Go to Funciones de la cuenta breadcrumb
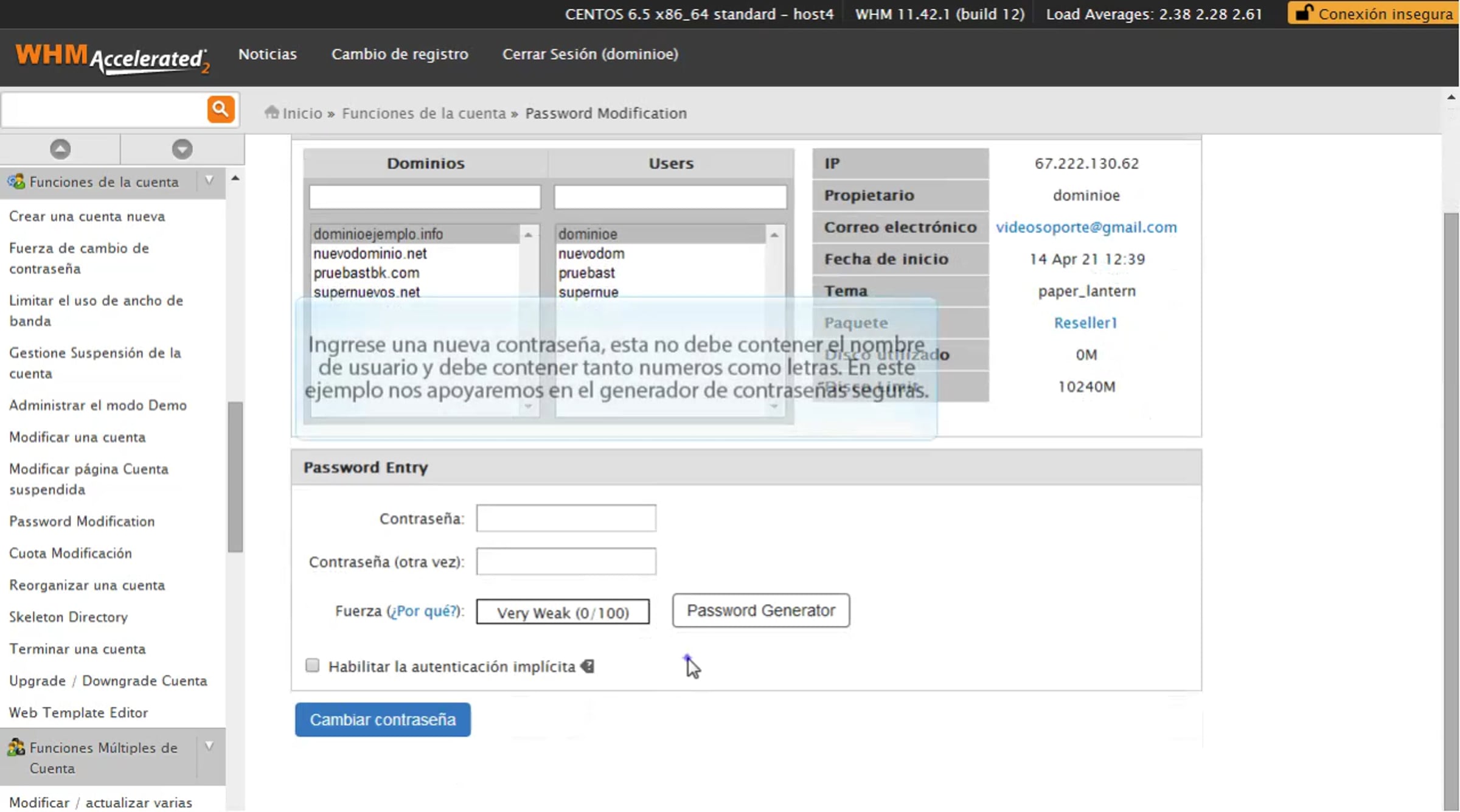Image resolution: width=1460 pixels, height=812 pixels. coord(424,113)
